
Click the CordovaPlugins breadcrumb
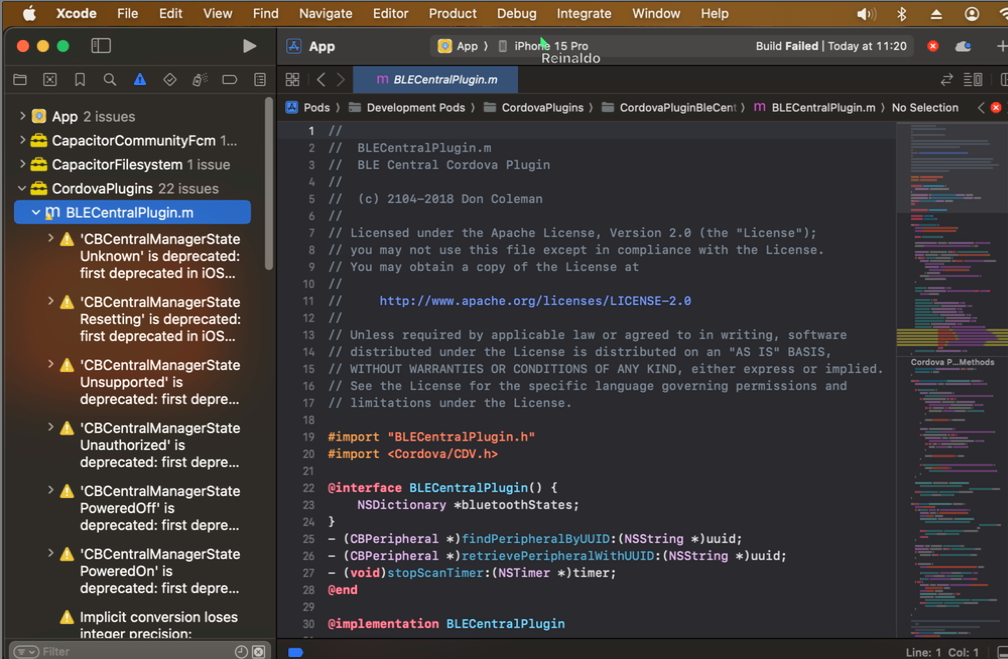pos(534,107)
